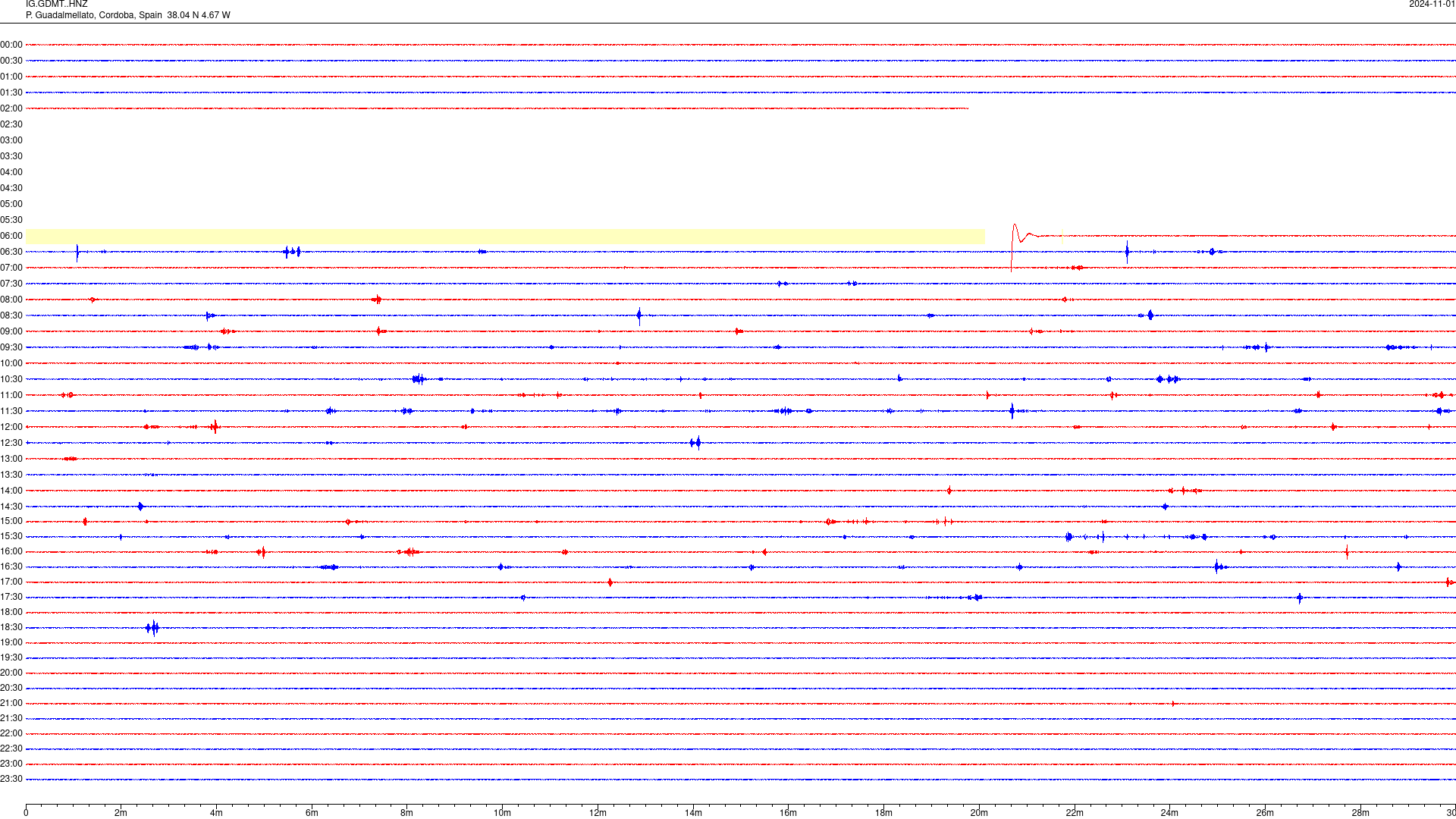Screen dimensions: 1456x819
Task: Select the 12:30 time row label
Action: click(x=11, y=443)
